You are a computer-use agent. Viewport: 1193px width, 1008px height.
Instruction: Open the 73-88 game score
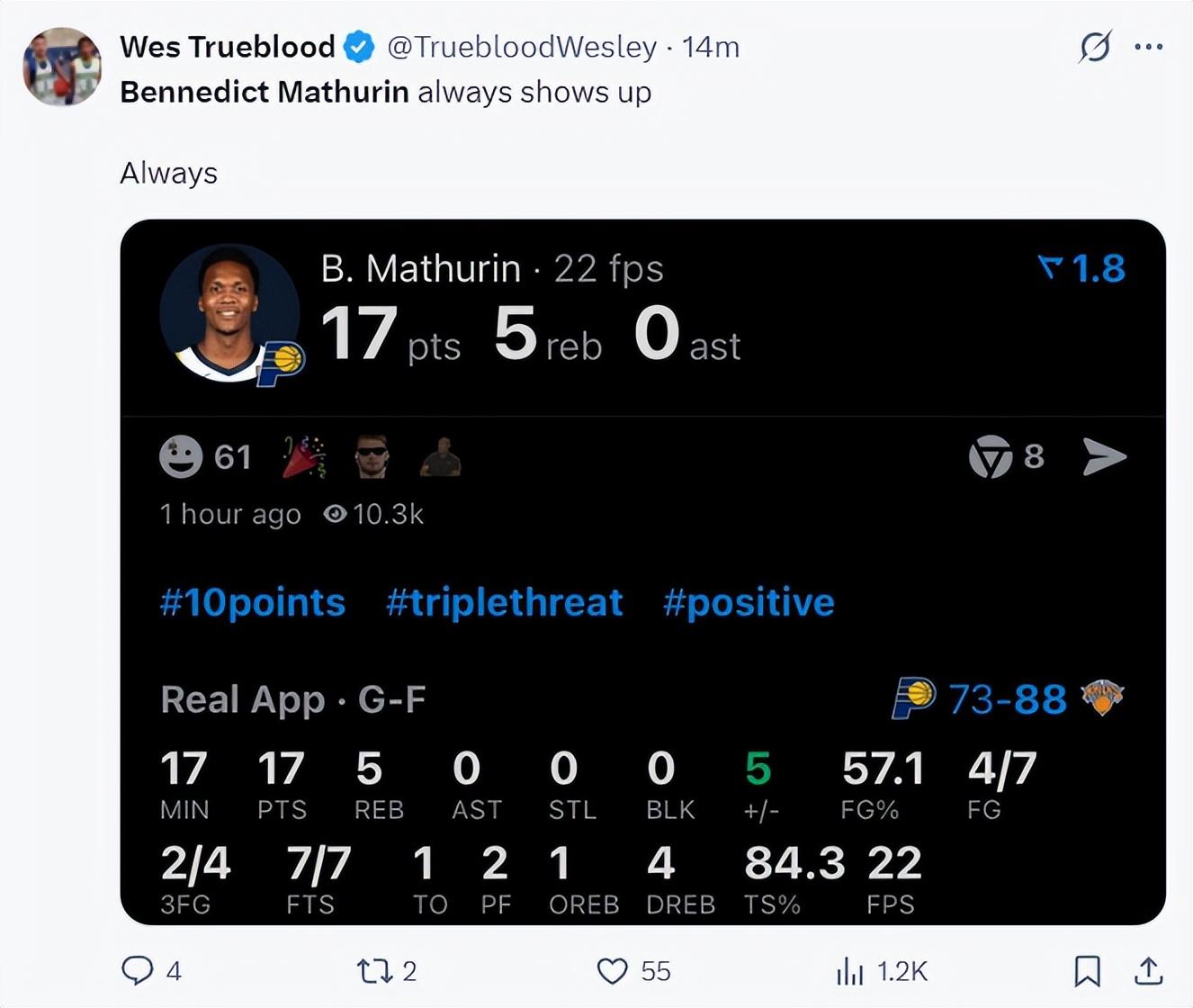tap(1008, 698)
